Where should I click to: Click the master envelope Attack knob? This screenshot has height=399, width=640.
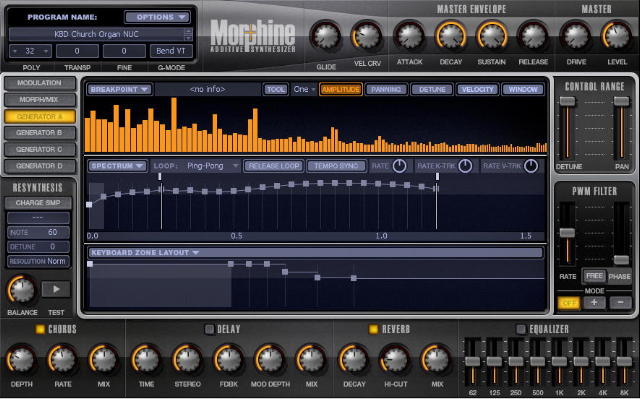(x=409, y=36)
